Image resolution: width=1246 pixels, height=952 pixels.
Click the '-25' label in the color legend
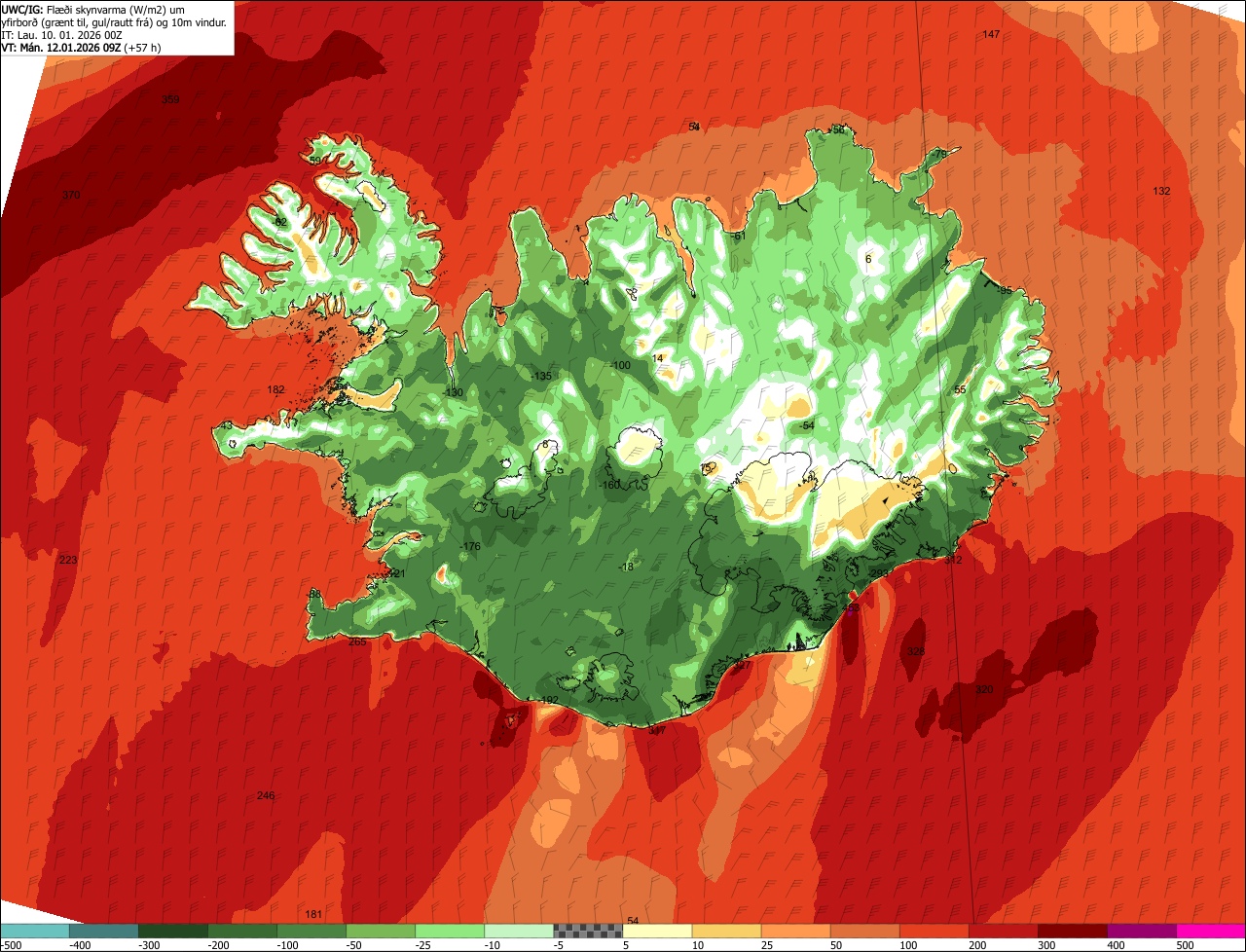click(425, 945)
